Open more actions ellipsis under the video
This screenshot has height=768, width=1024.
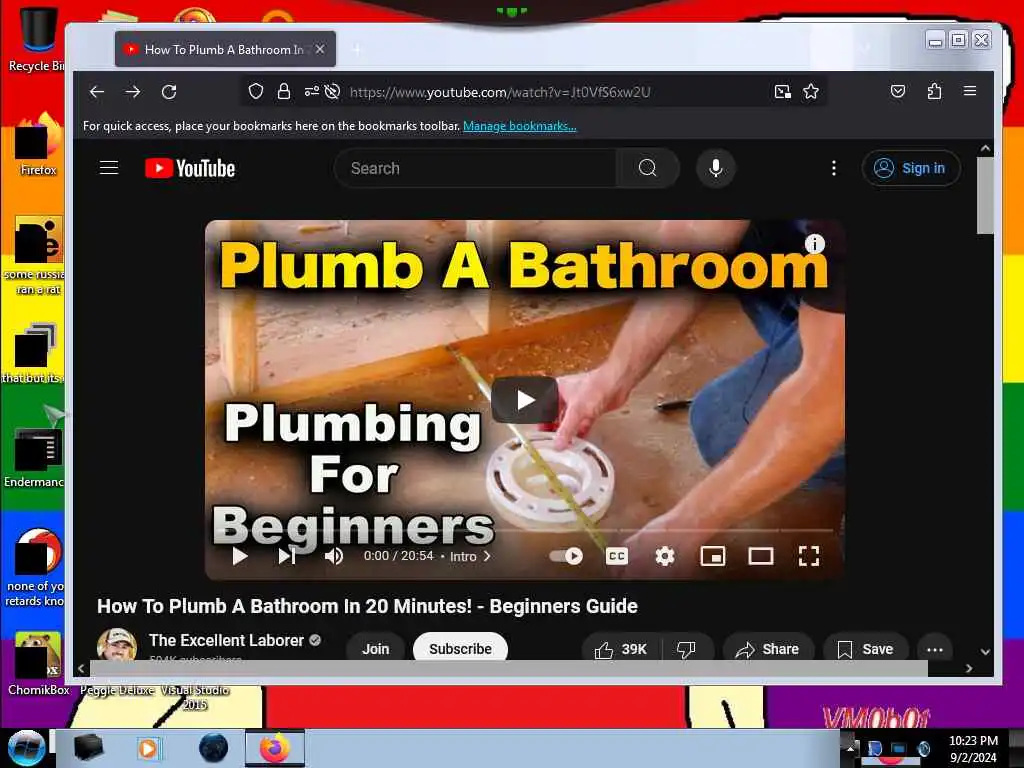click(x=935, y=649)
